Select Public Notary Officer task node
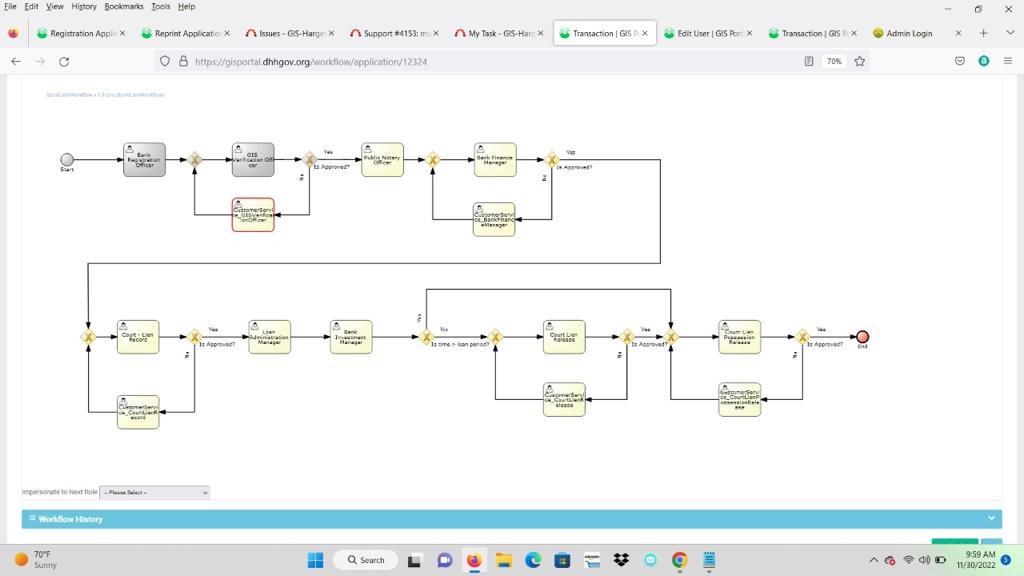The image size is (1024, 576). [x=382, y=160]
